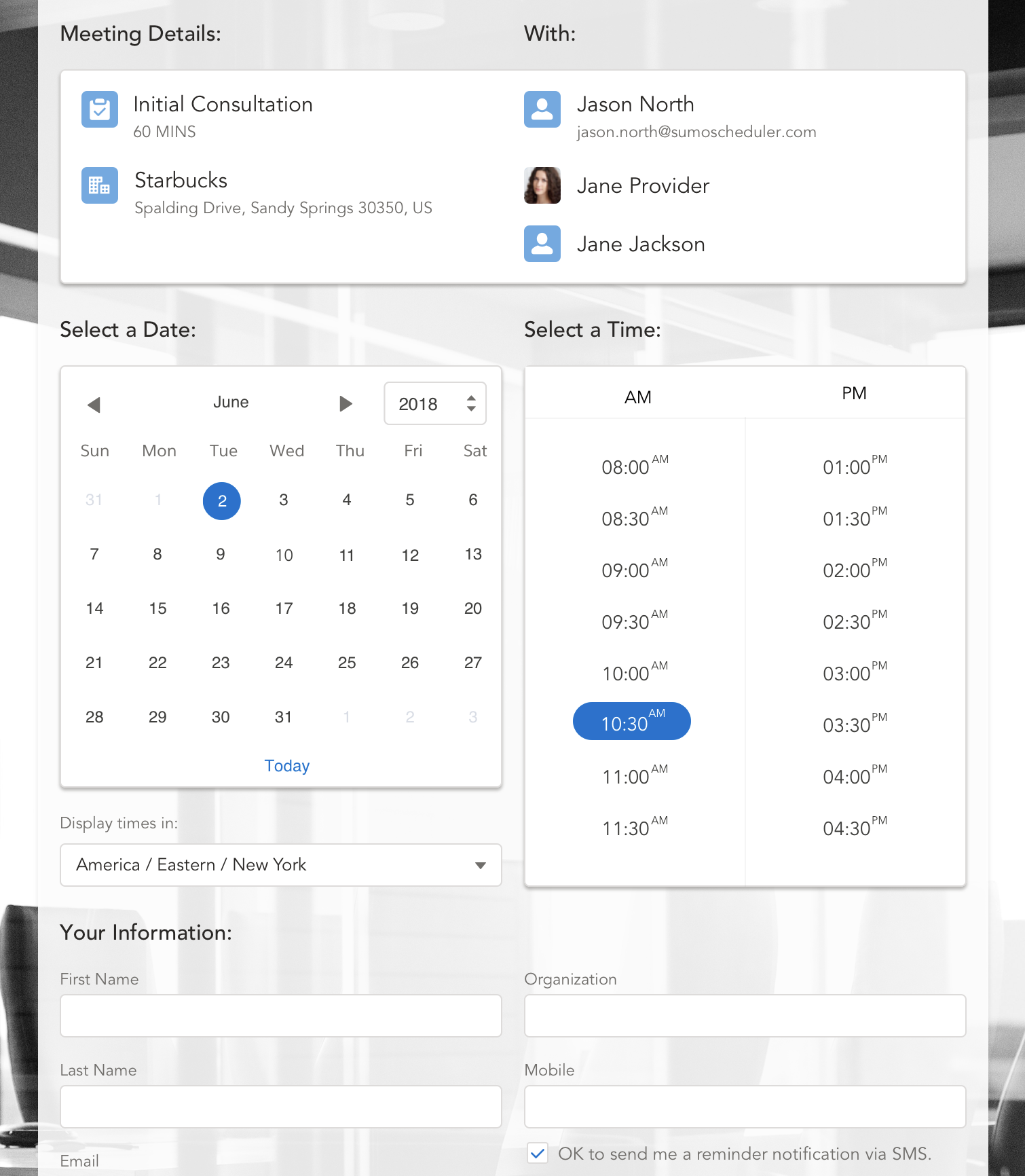Image resolution: width=1025 pixels, height=1176 pixels.
Task: Switch to the PM time tab
Action: [x=854, y=394]
